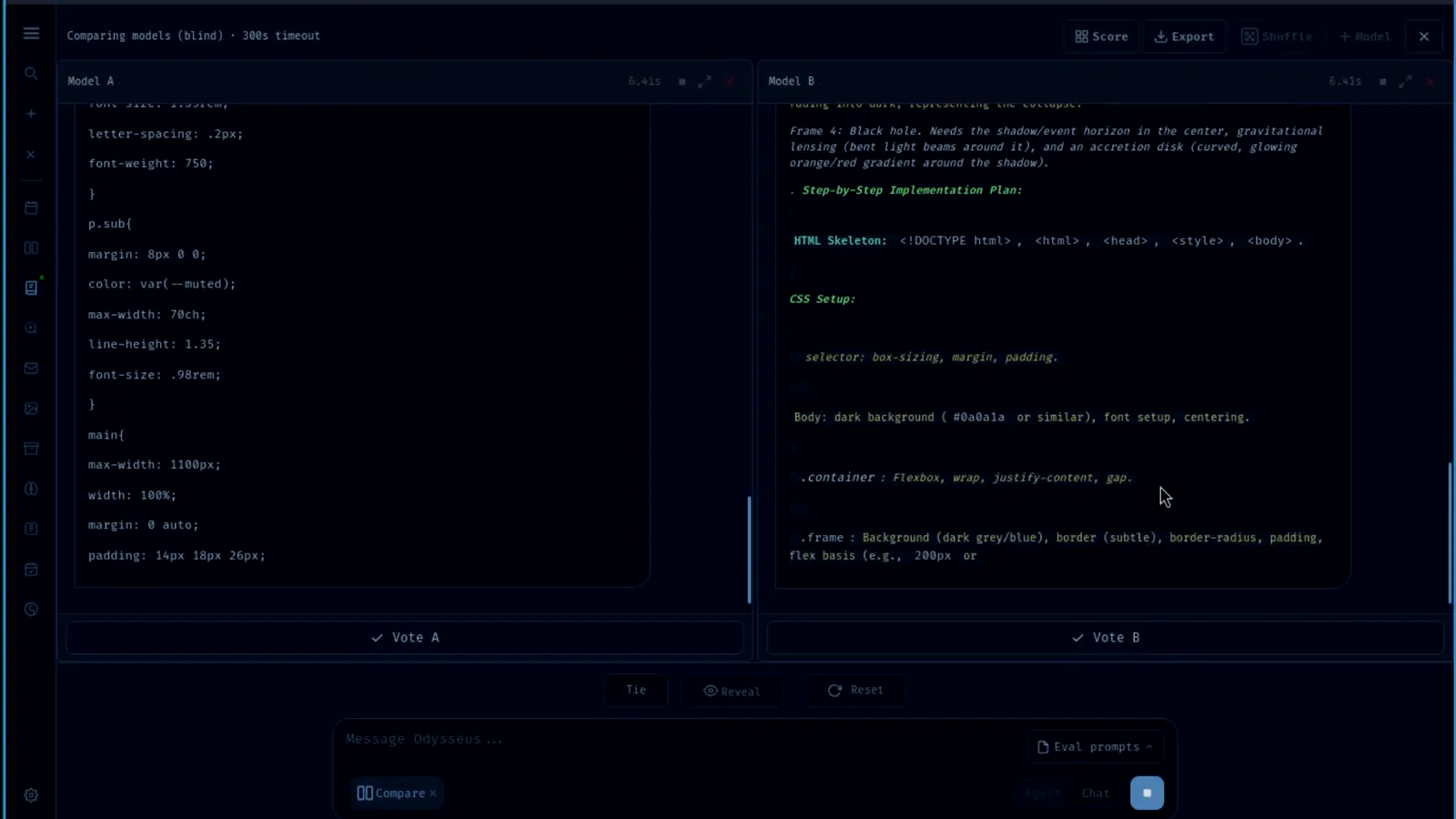Vote for Model B

coord(1106,638)
